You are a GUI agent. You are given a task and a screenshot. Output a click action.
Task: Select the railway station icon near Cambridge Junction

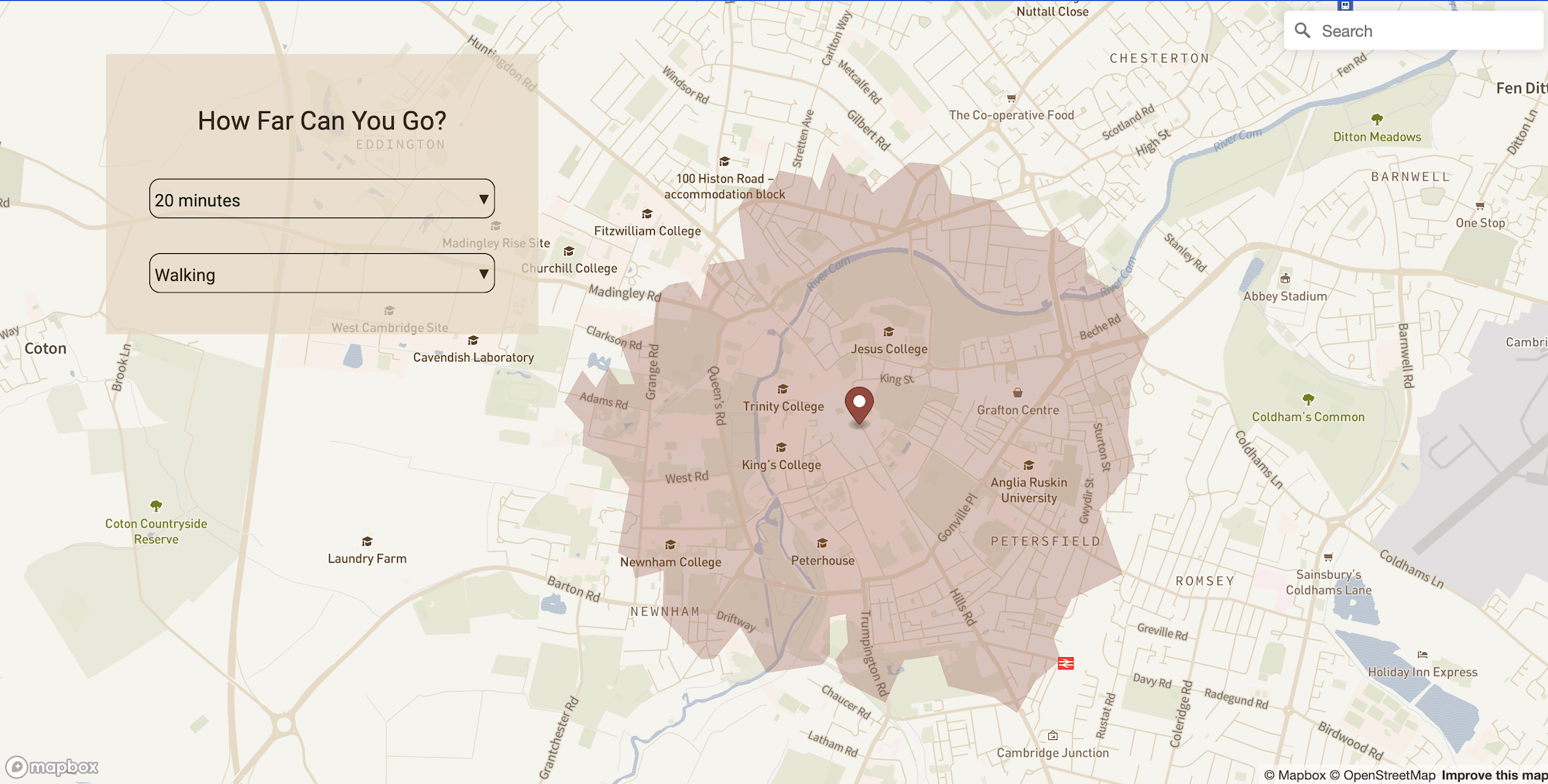(x=1067, y=663)
